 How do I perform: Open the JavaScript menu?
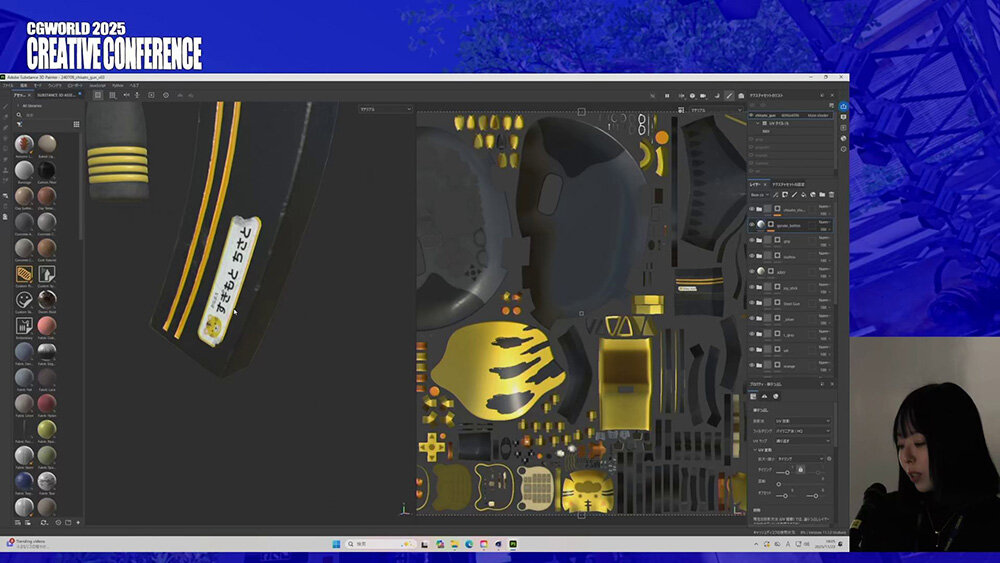coord(98,86)
